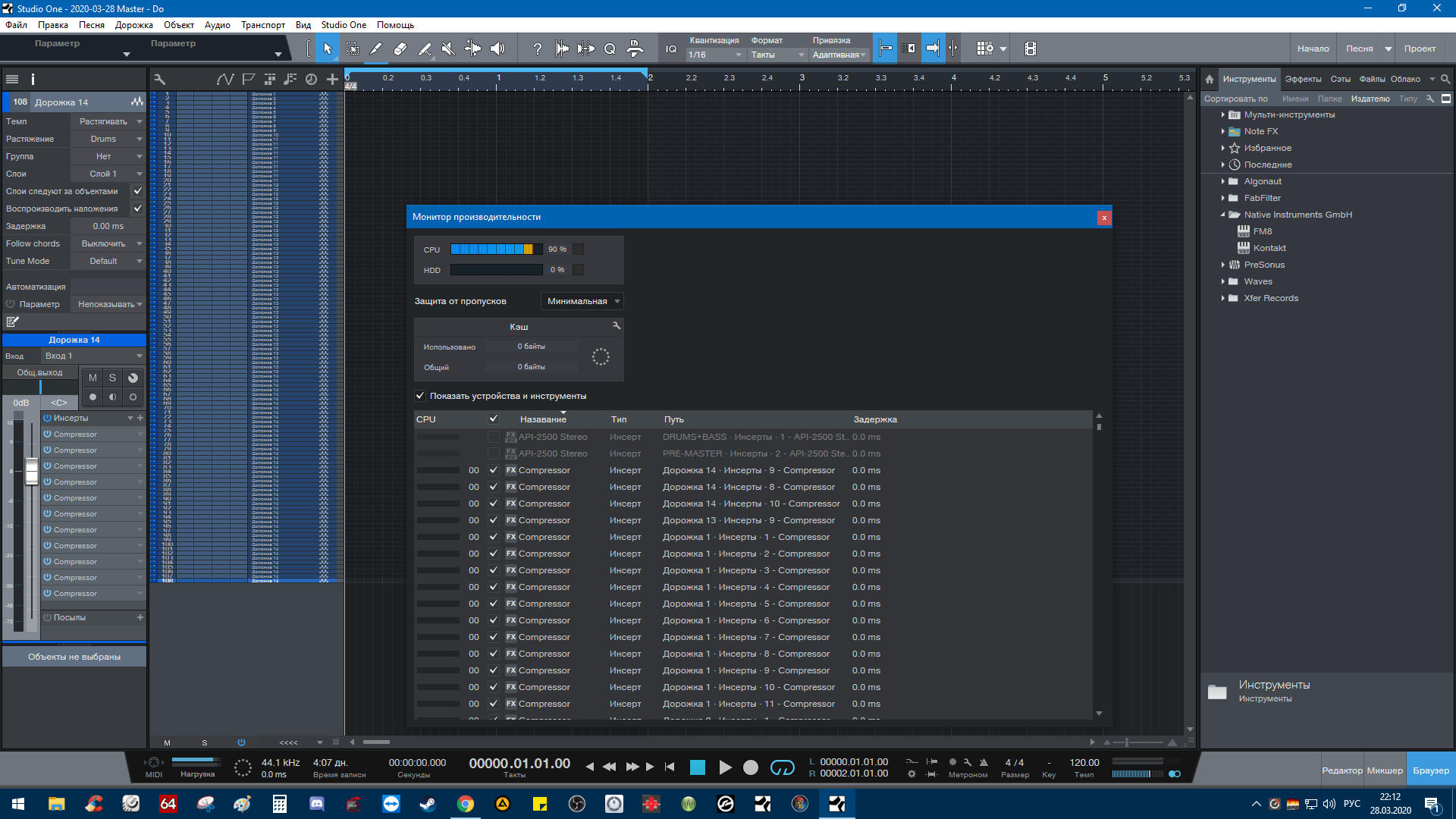
Task: Switch to the Эффекты browser tab
Action: pos(1303,79)
